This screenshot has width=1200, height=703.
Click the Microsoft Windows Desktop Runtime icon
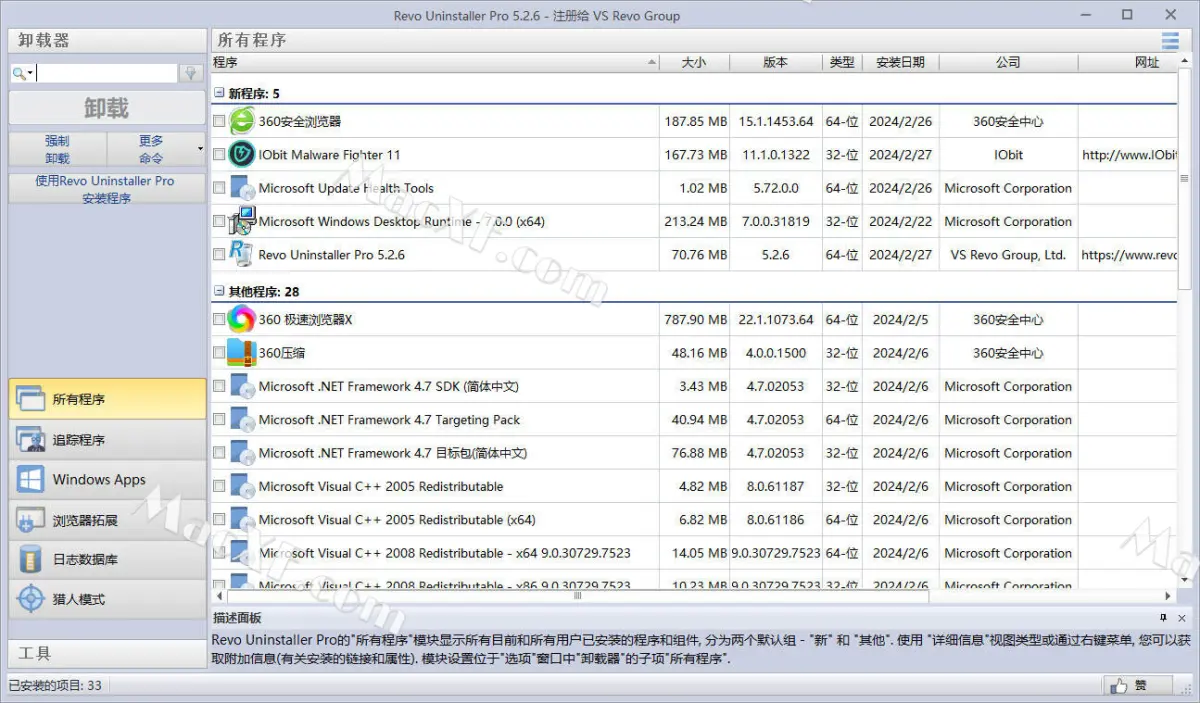point(242,221)
